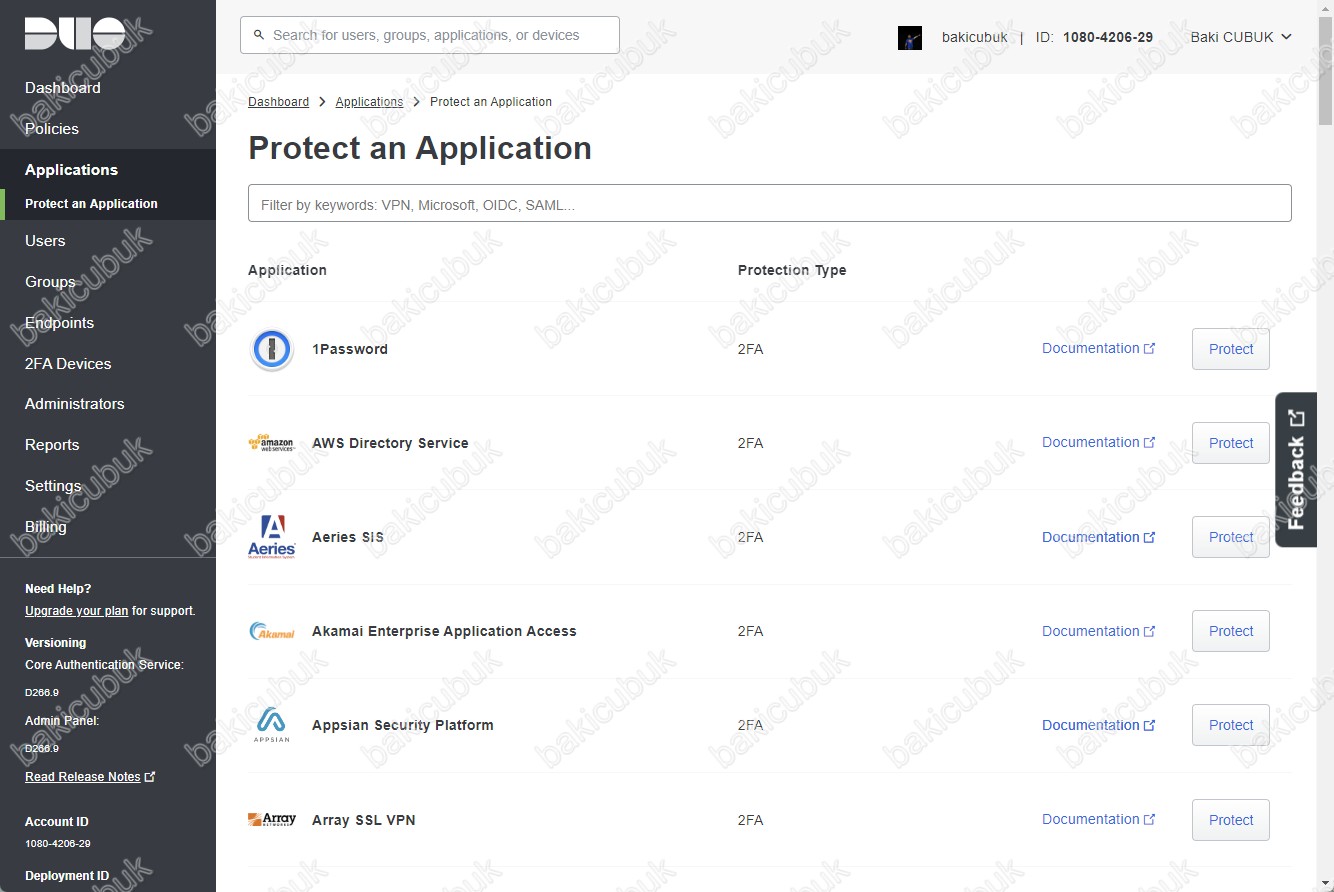Click the AWS Directory Service name

click(x=390, y=443)
